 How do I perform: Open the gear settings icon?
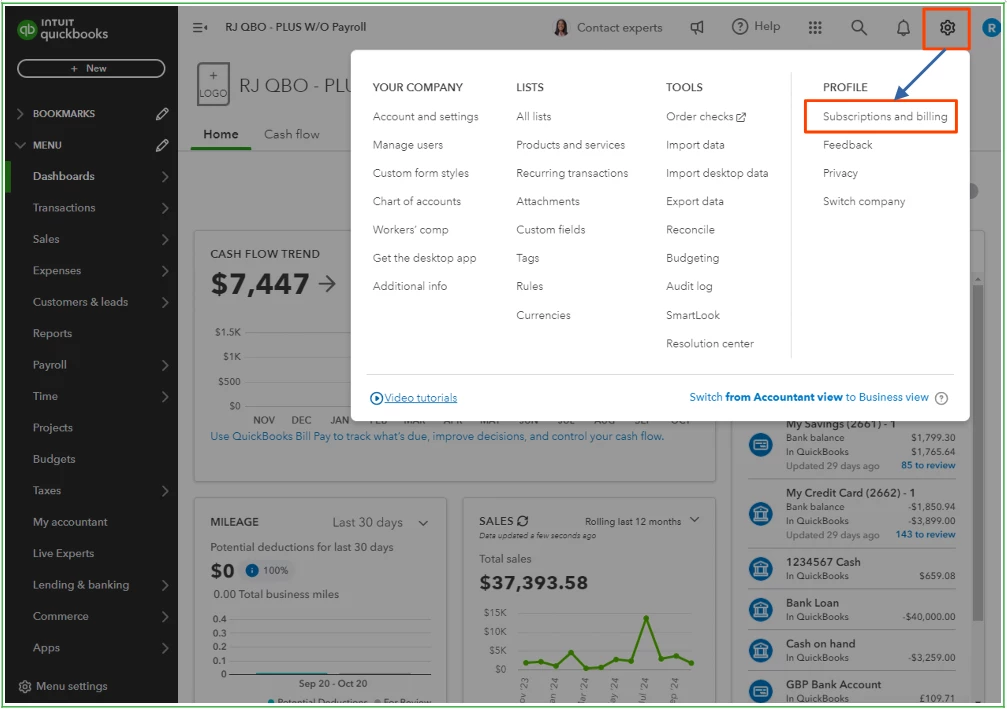[x=947, y=28]
